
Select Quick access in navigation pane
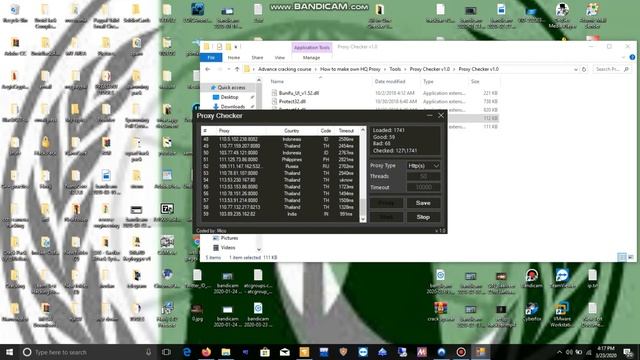pos(231,88)
